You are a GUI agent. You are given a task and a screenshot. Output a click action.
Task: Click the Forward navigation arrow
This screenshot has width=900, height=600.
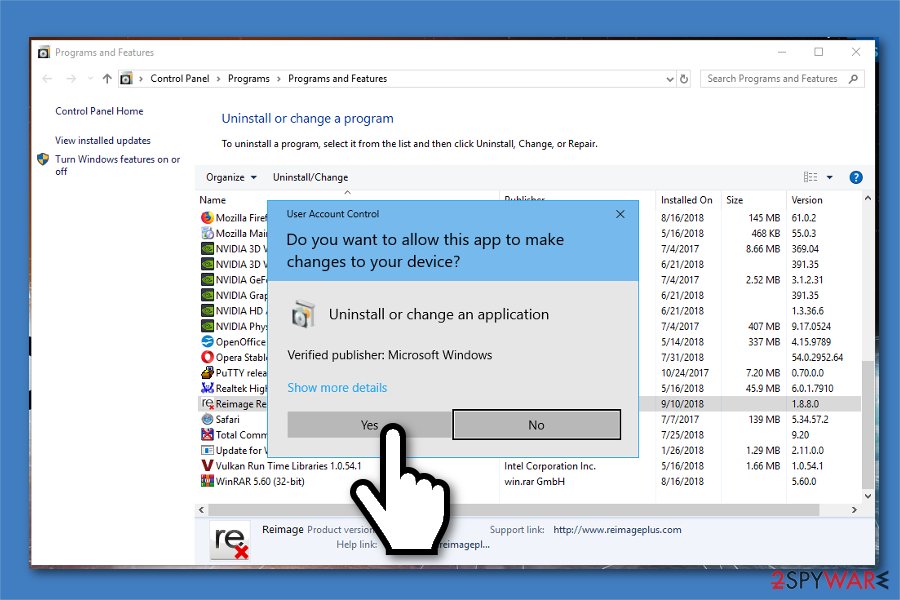71,79
